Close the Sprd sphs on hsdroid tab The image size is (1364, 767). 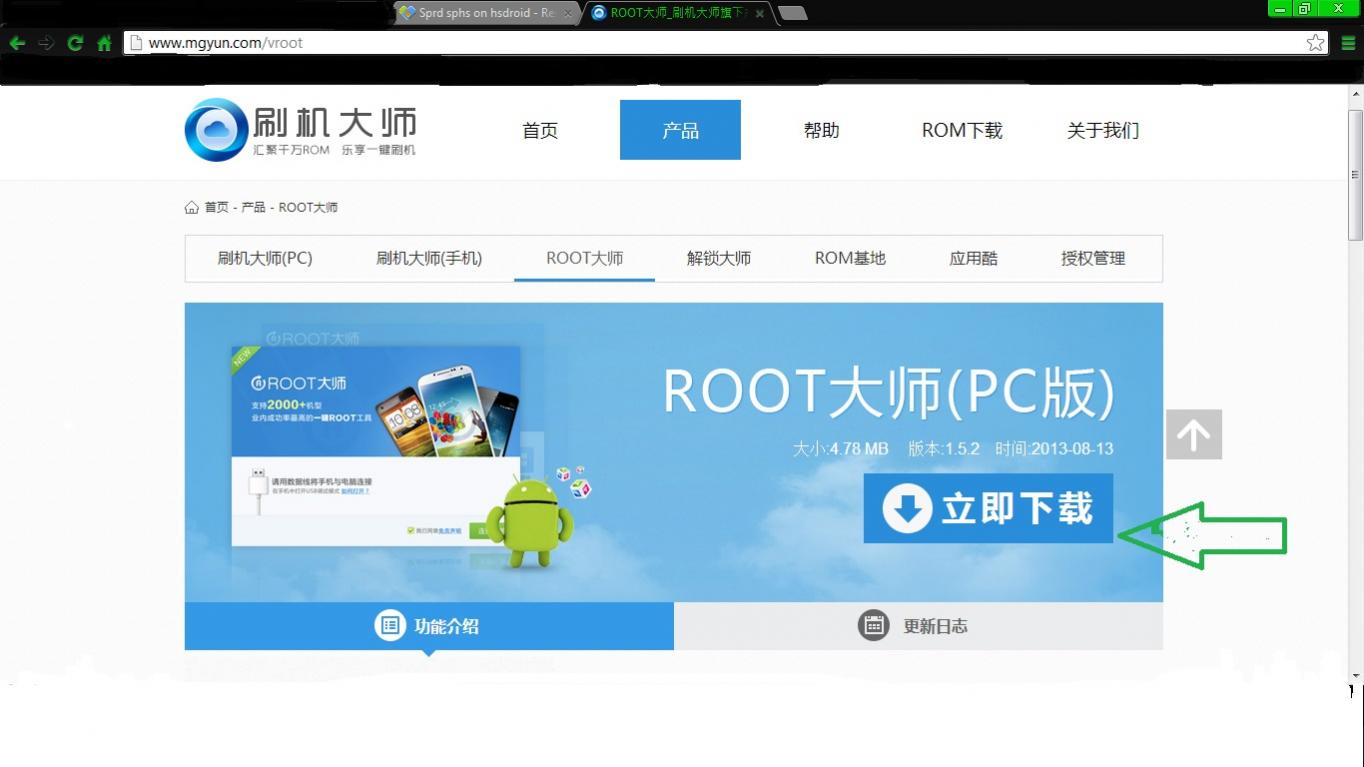(x=568, y=13)
